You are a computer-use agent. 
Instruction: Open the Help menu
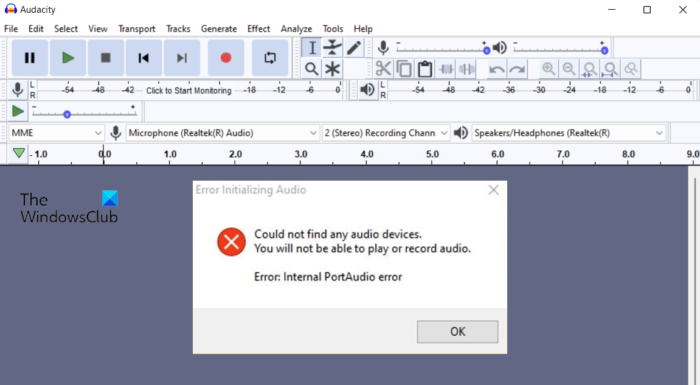pos(363,29)
